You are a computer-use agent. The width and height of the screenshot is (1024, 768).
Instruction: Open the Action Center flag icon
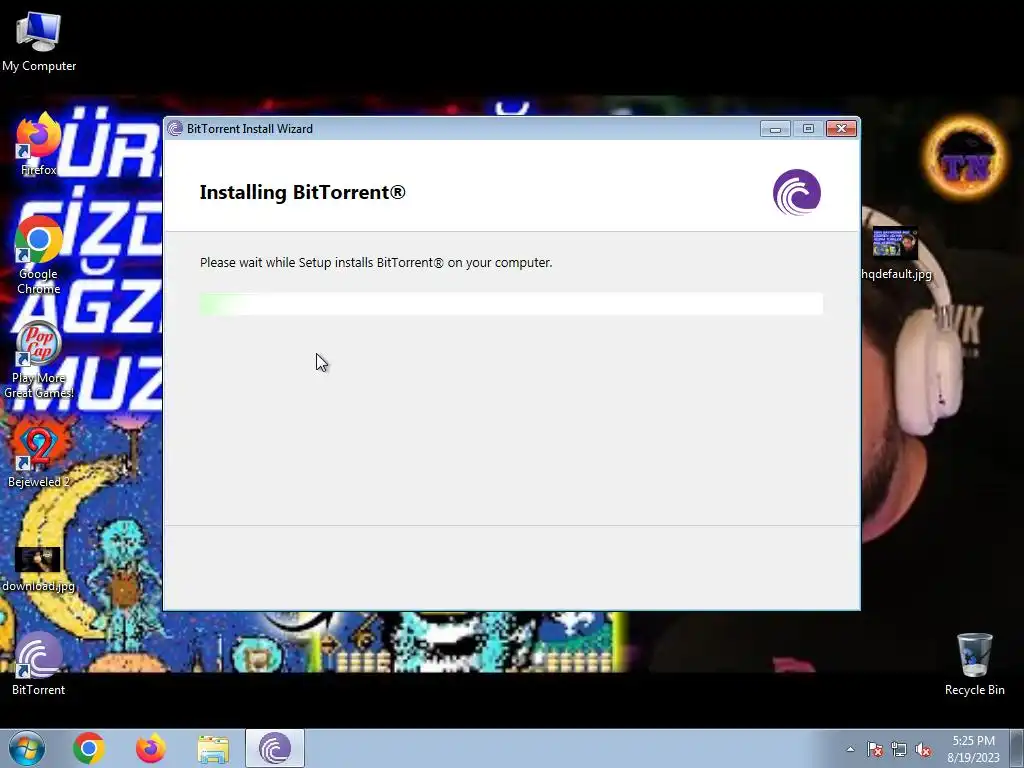click(x=874, y=749)
